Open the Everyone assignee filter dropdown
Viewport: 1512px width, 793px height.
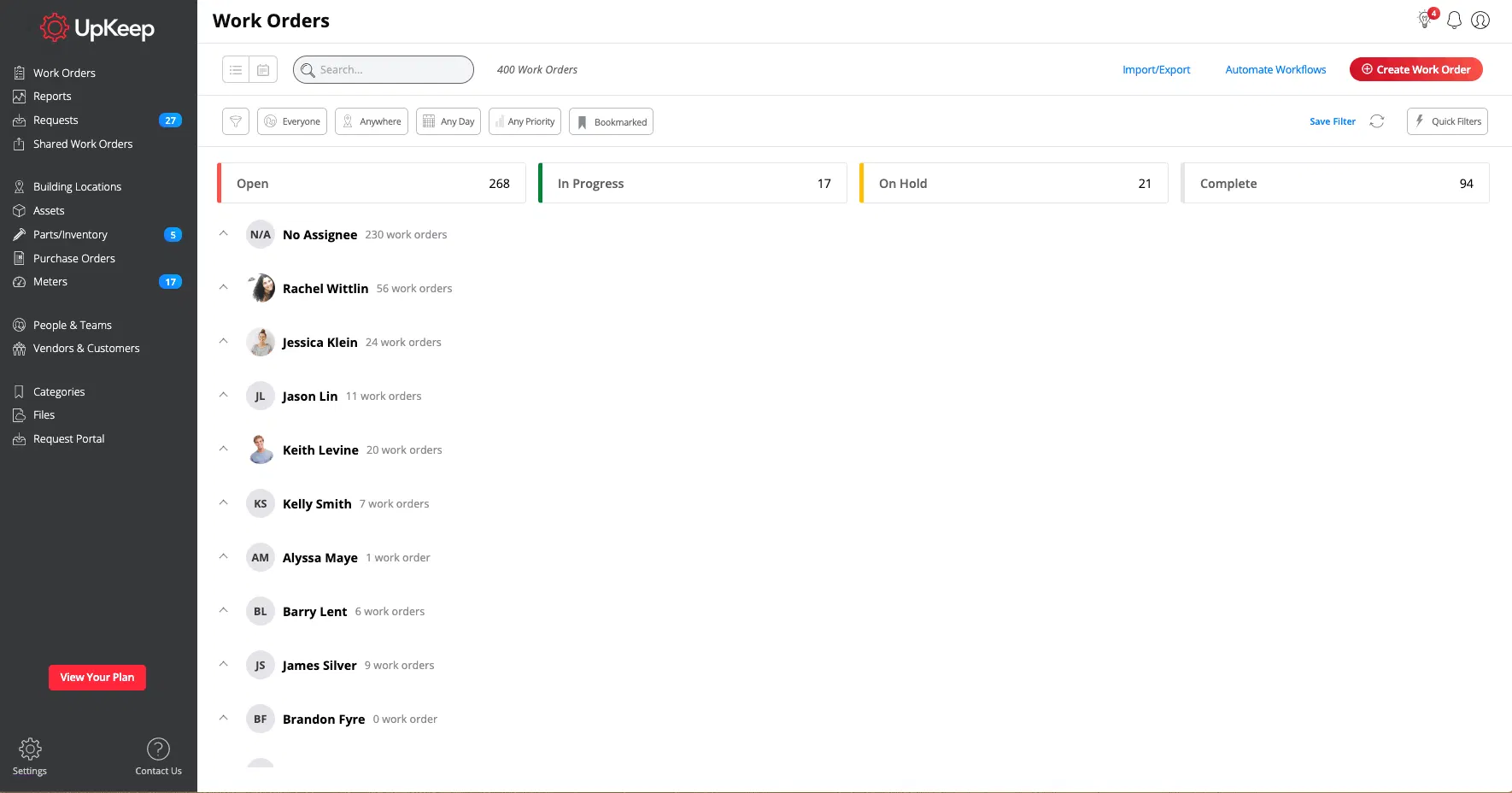pyautogui.click(x=292, y=121)
